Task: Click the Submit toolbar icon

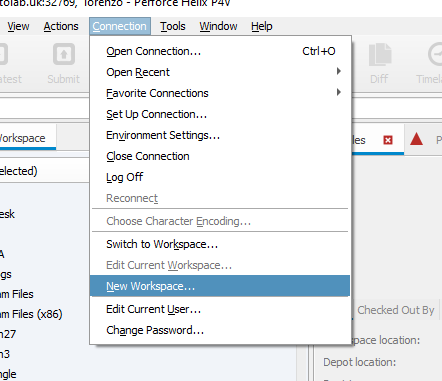Action: point(64,54)
